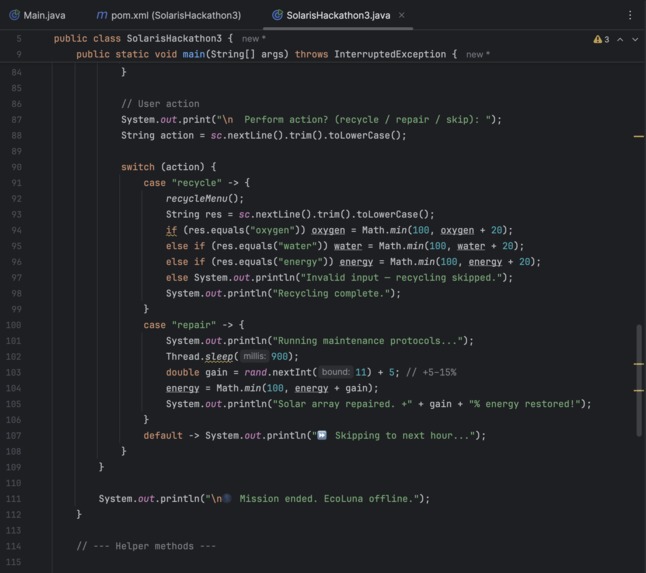Click the '// +5-15%' comment

[x=431, y=372]
